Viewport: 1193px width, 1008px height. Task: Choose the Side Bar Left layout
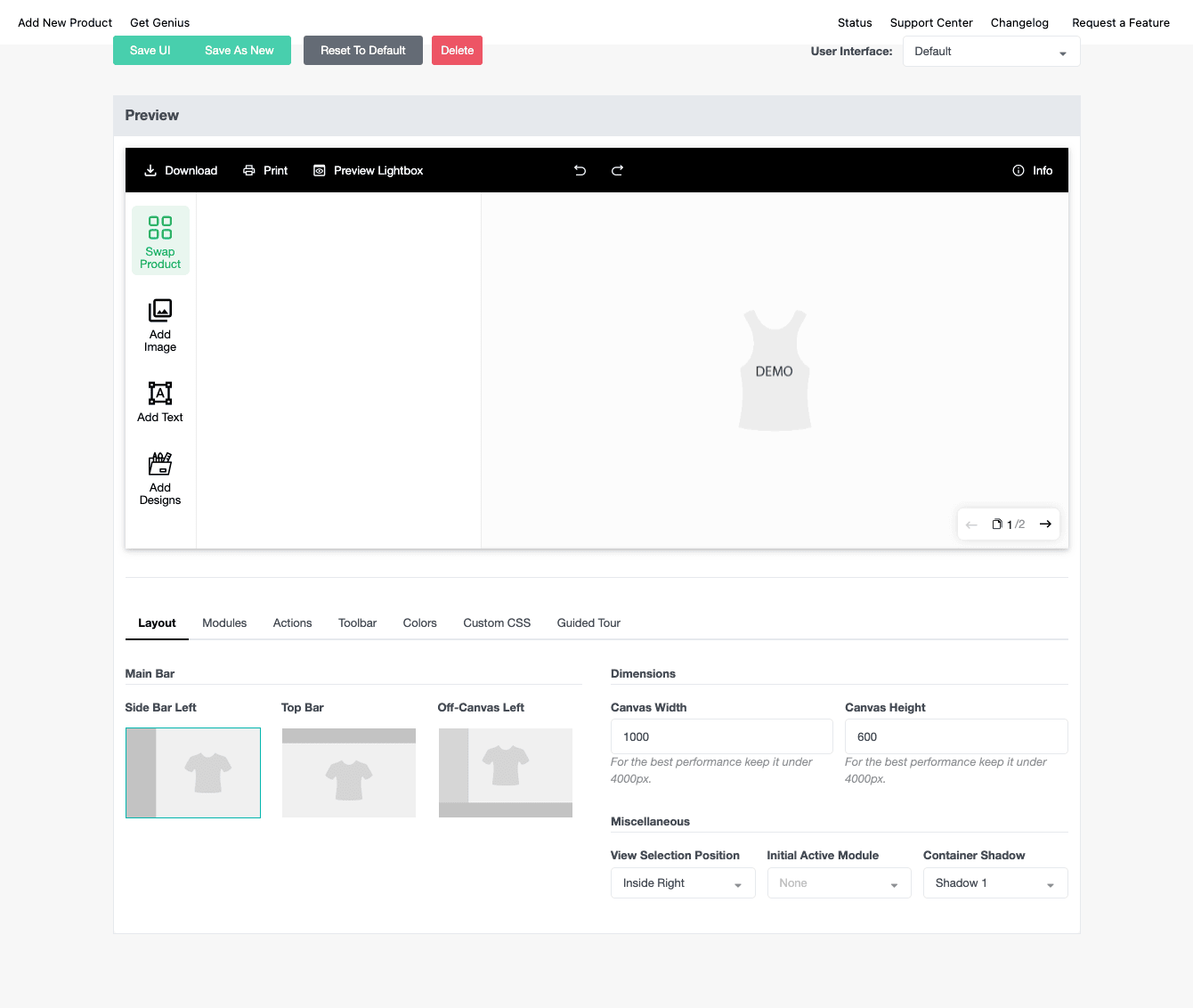click(x=193, y=773)
